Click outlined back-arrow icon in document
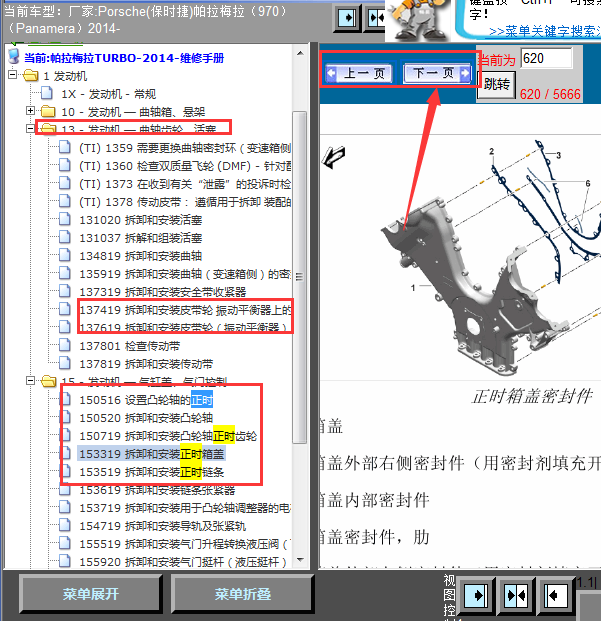 coord(334,157)
